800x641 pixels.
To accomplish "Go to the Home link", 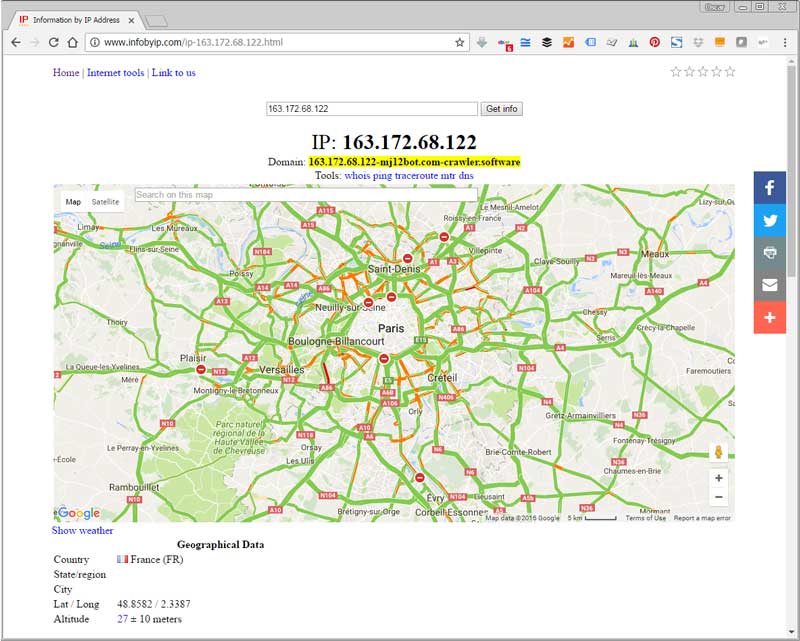I will (66, 72).
